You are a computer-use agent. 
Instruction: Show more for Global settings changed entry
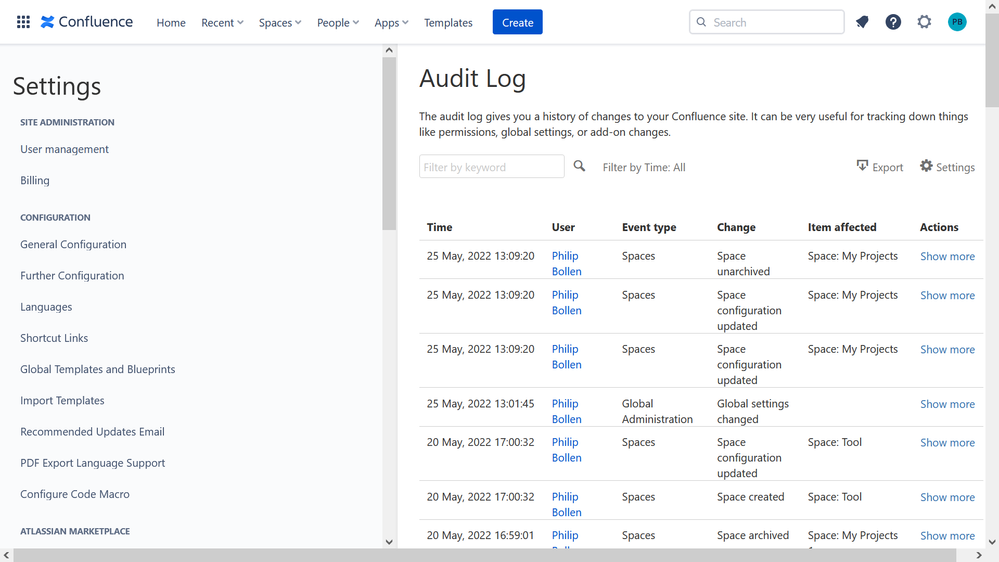[x=947, y=404]
